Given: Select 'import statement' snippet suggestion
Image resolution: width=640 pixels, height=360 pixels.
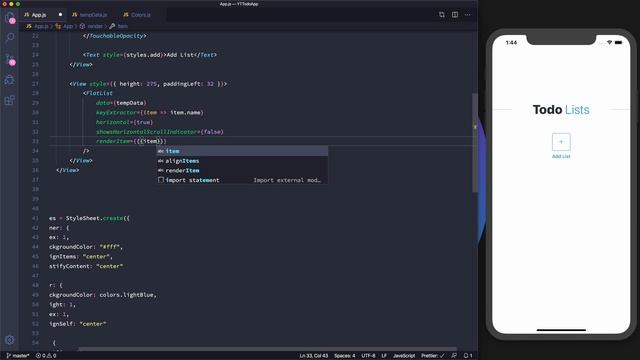Looking at the screenshot, I should click(x=242, y=180).
